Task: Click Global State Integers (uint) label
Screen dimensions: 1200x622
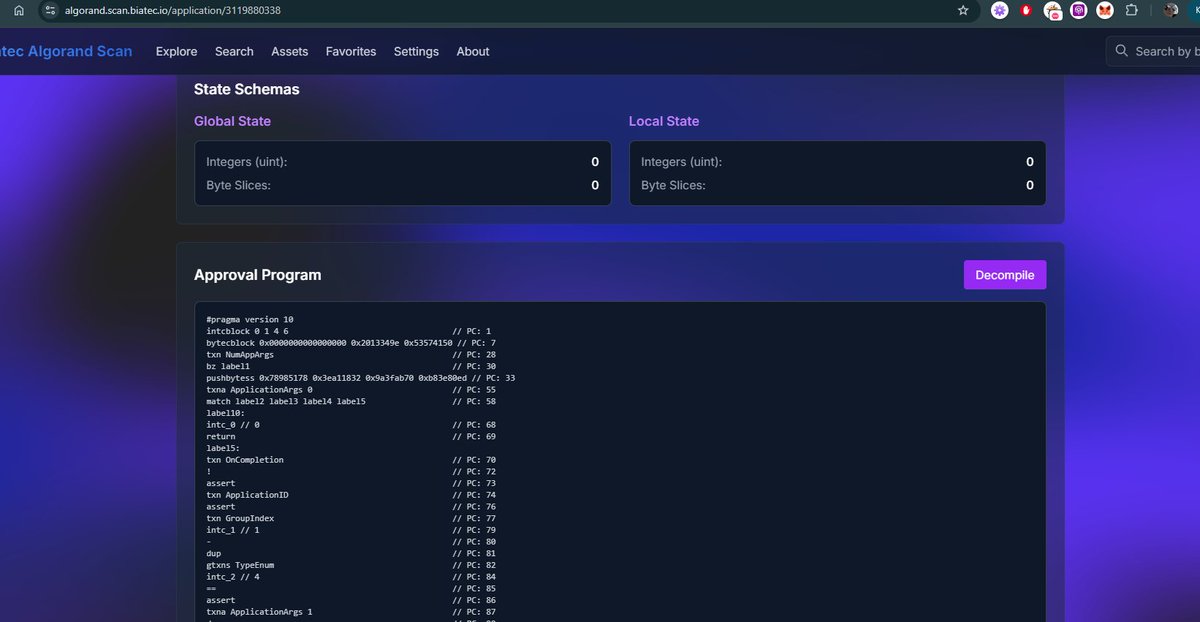Action: click(x=247, y=162)
